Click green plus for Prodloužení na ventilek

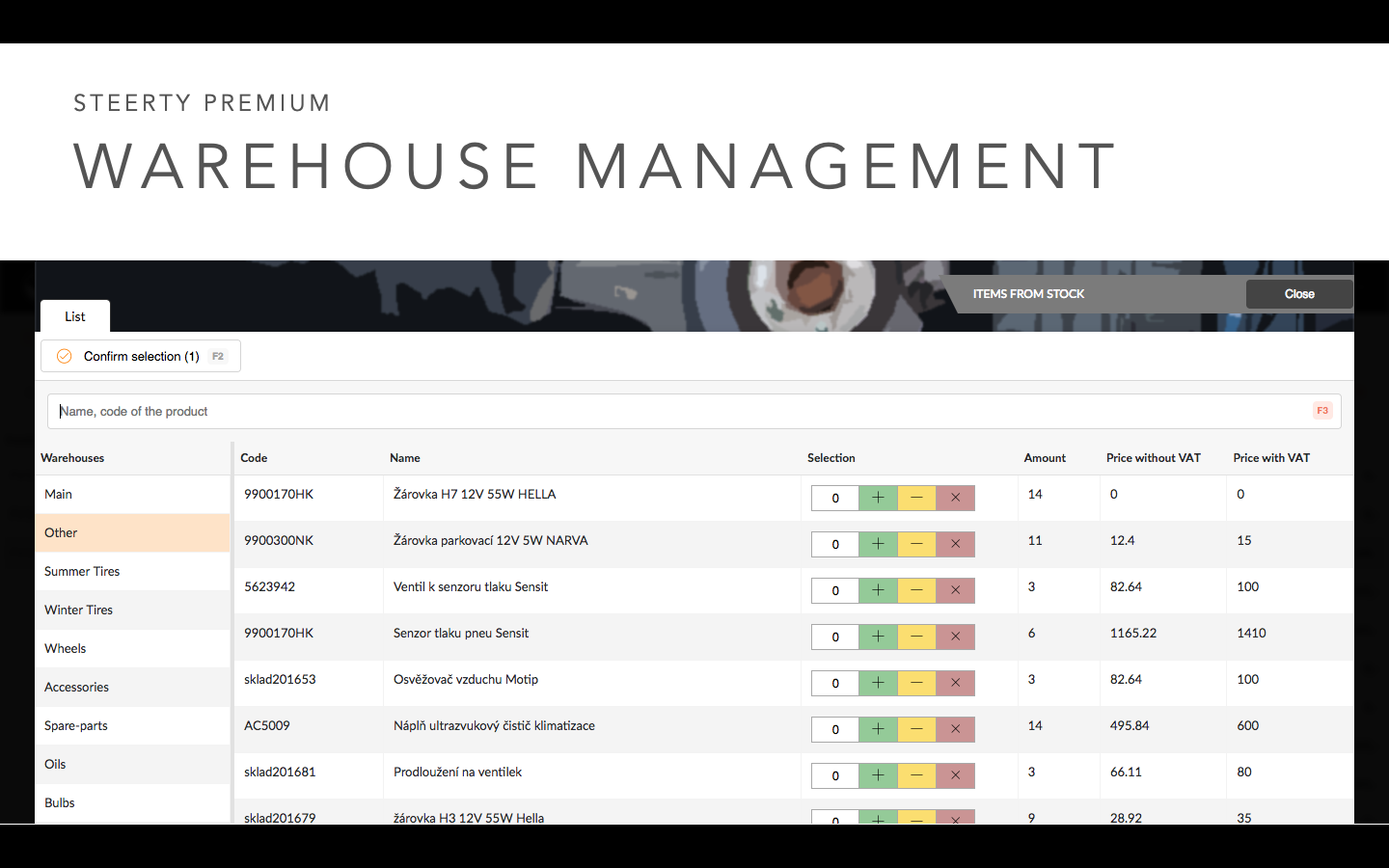[x=878, y=775]
